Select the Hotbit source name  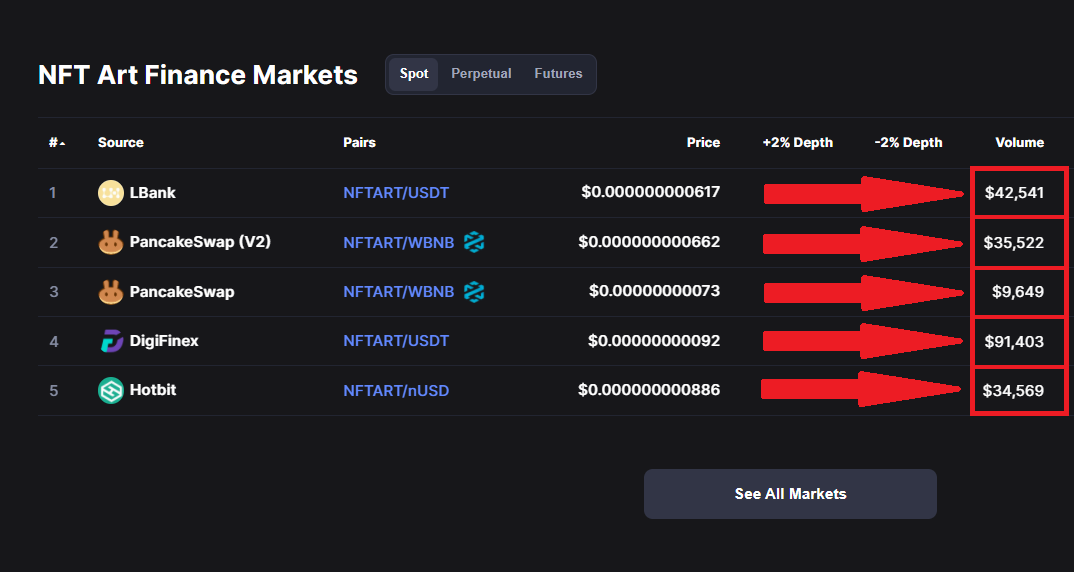[x=153, y=390]
